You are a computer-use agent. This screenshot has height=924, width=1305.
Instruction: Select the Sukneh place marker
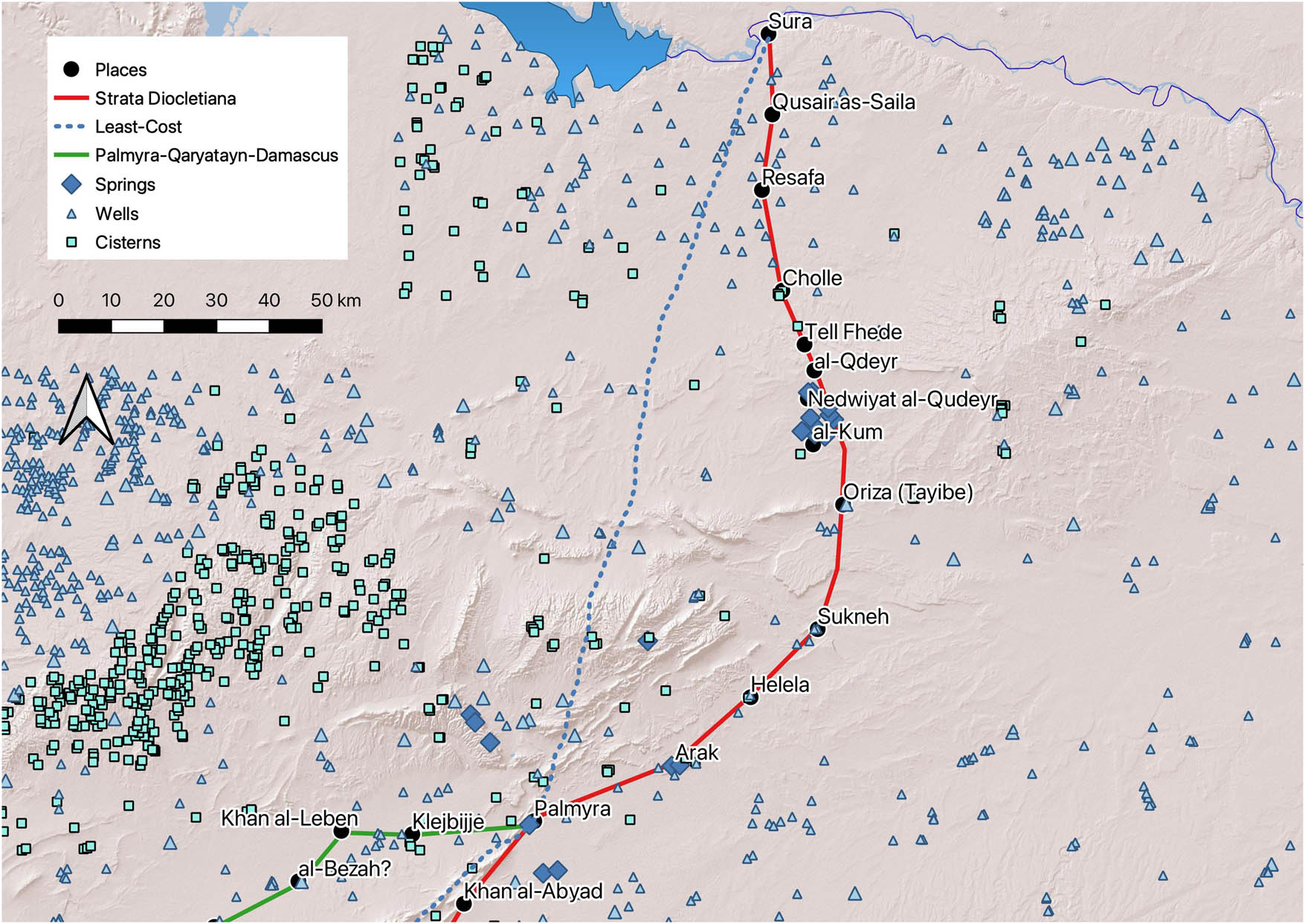[x=818, y=630]
